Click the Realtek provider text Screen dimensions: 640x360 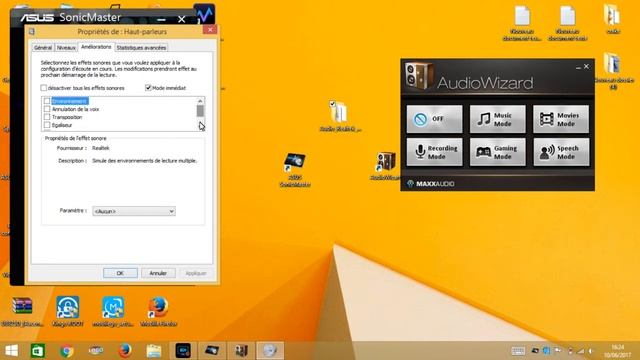tap(100, 148)
